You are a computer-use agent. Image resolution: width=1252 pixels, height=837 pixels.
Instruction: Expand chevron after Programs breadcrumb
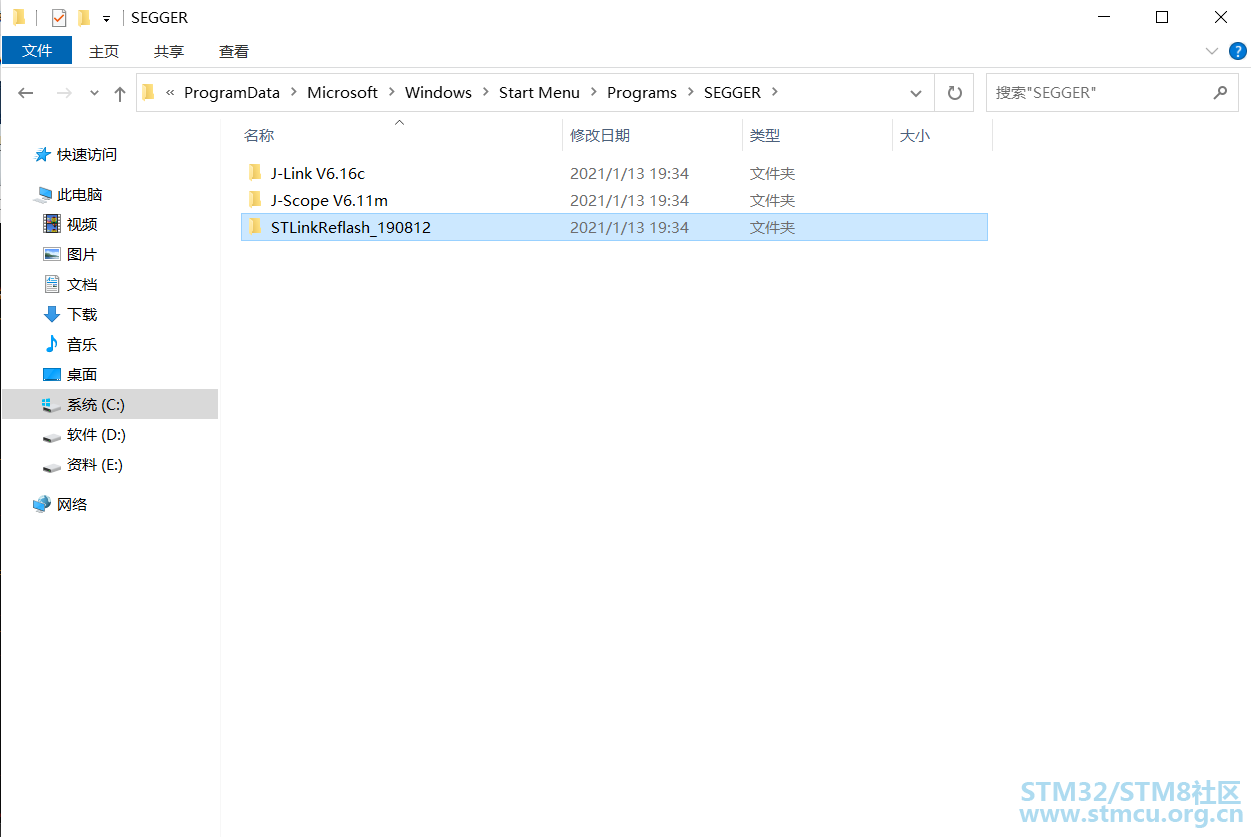point(690,92)
